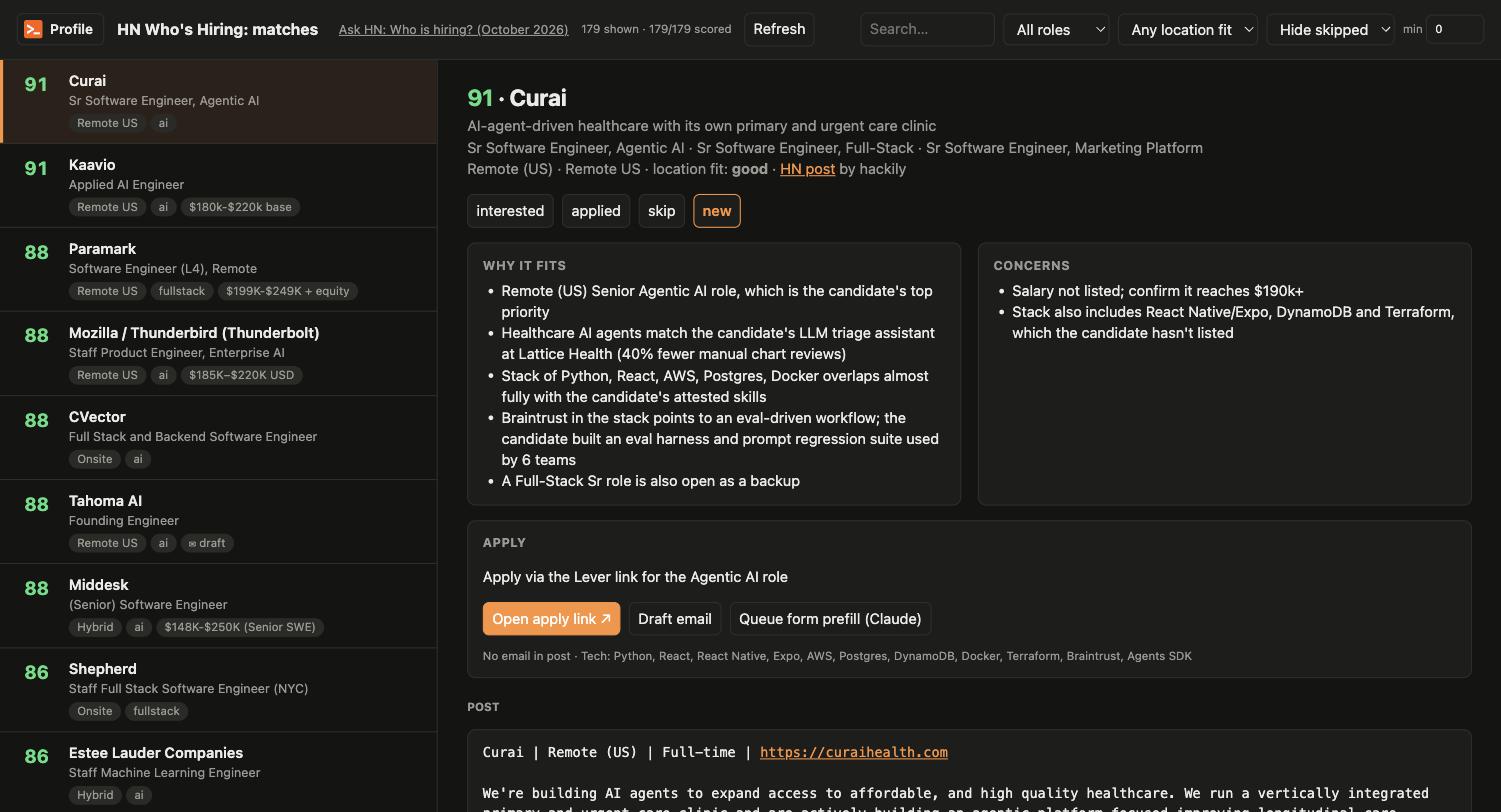Click the 179 shown · 179/179 scored status

656,29
